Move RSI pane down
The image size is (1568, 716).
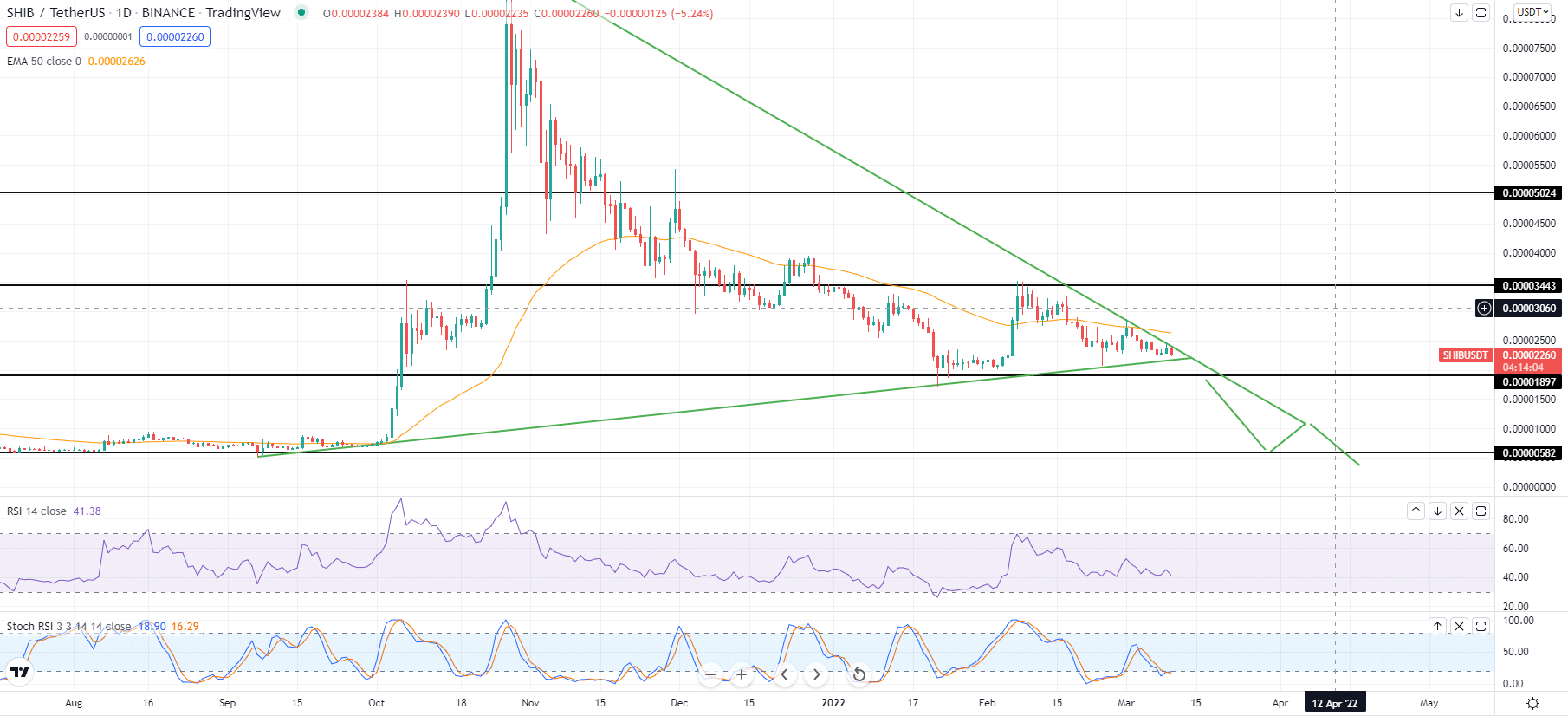point(1438,511)
